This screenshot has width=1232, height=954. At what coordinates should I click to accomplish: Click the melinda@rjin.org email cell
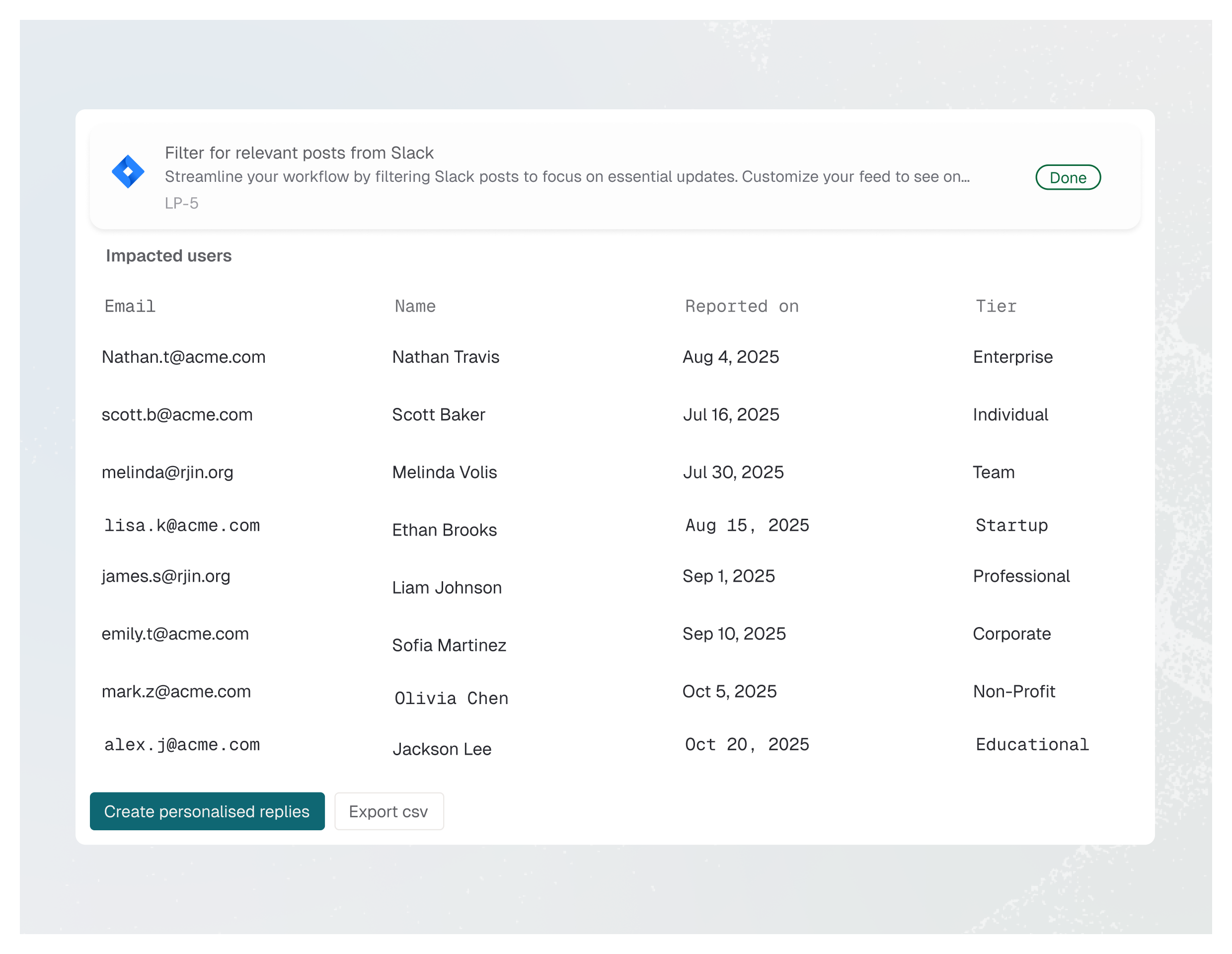tap(167, 472)
